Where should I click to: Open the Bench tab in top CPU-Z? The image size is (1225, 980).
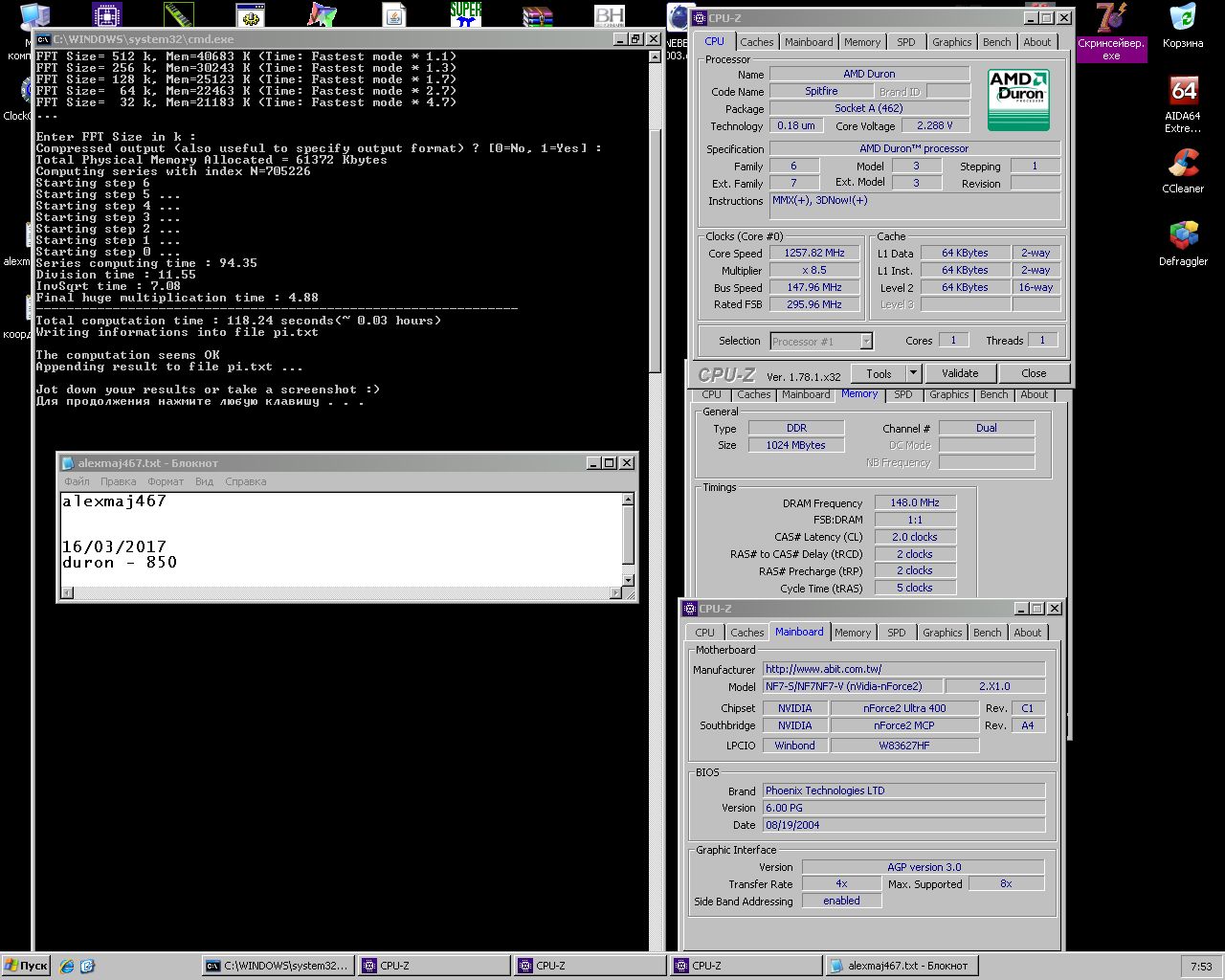(996, 42)
